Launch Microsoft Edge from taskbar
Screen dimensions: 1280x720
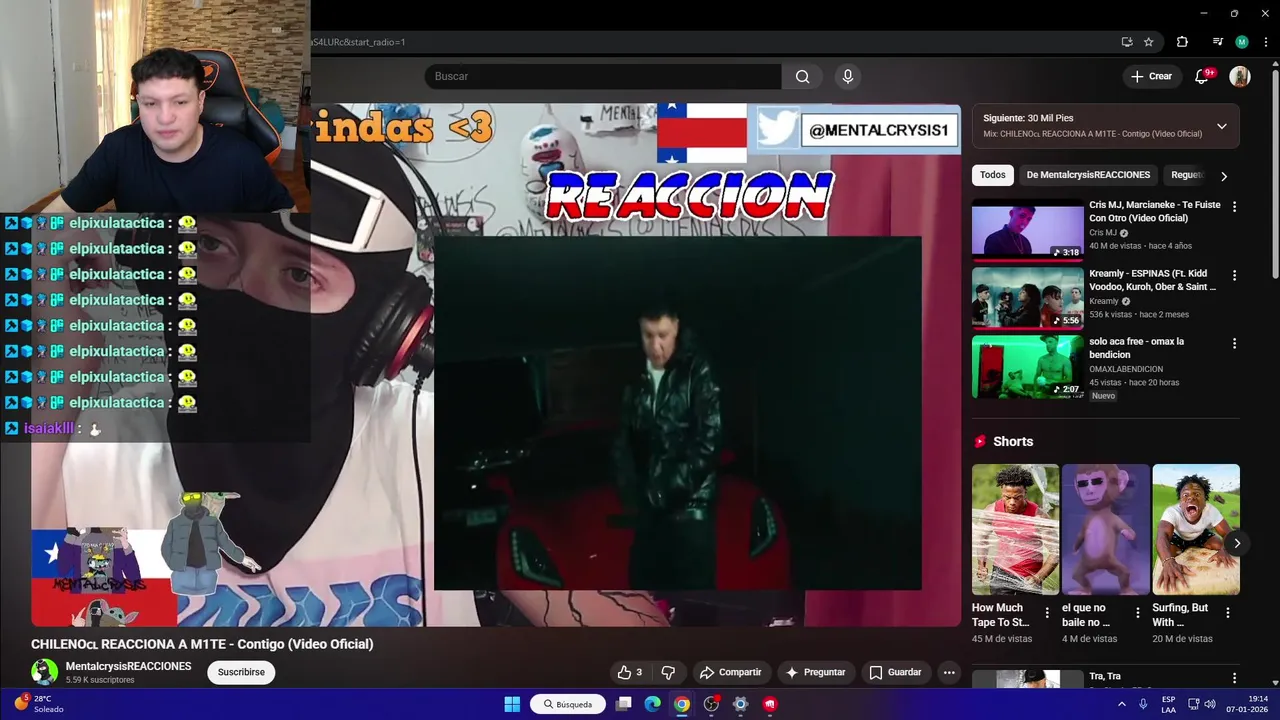(x=653, y=704)
